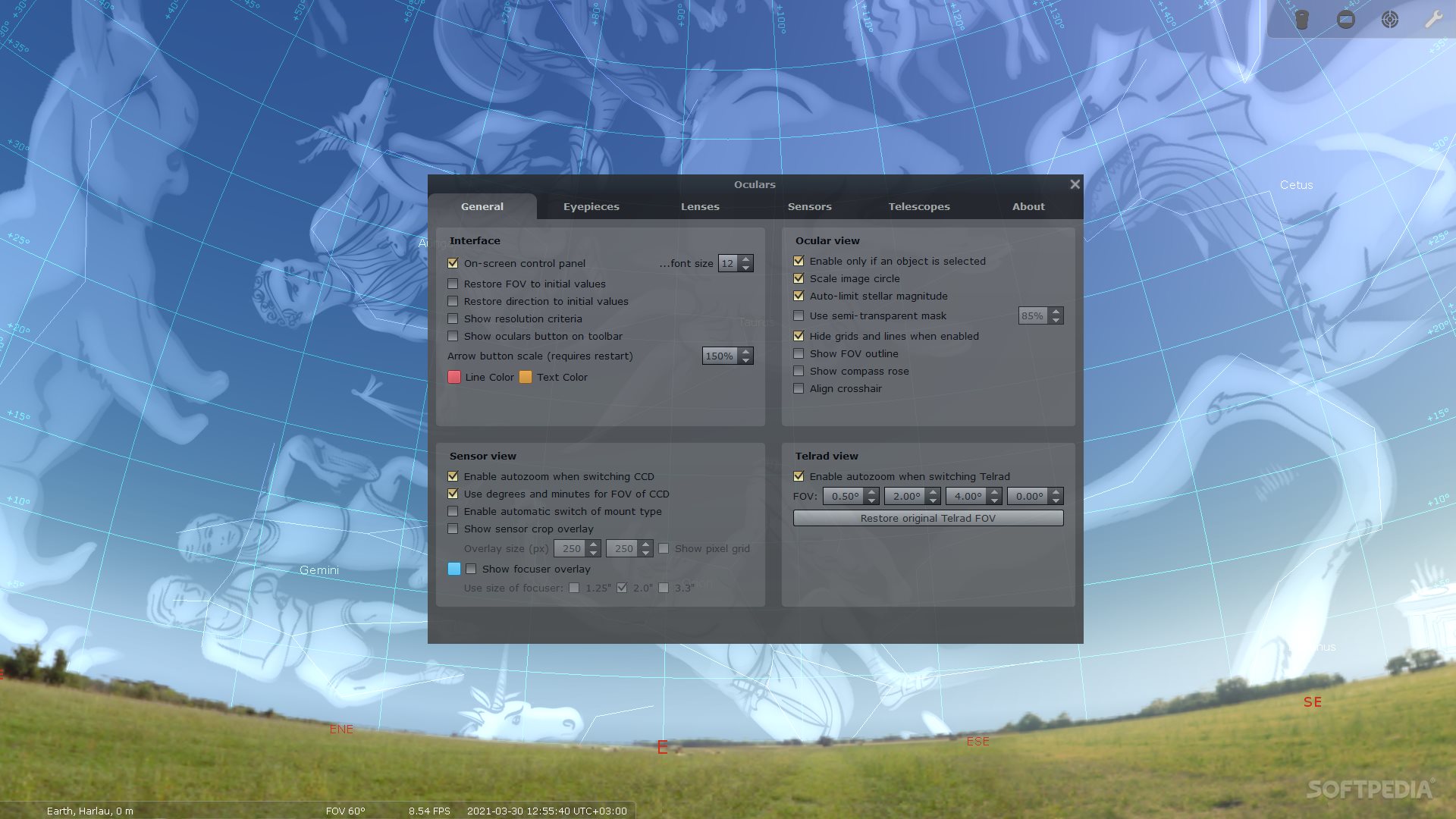This screenshot has width=1456, height=819.
Task: Click the Line Color label
Action: 489,377
